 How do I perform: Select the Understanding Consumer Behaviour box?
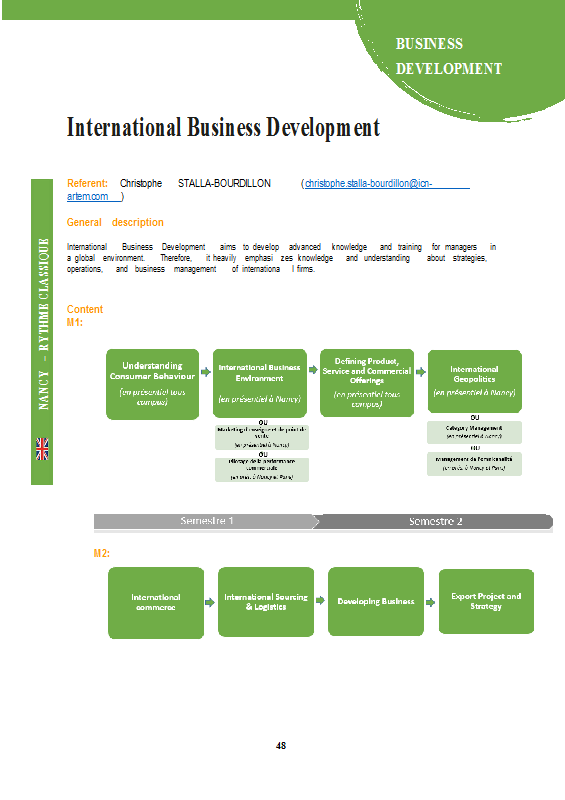(x=152, y=384)
